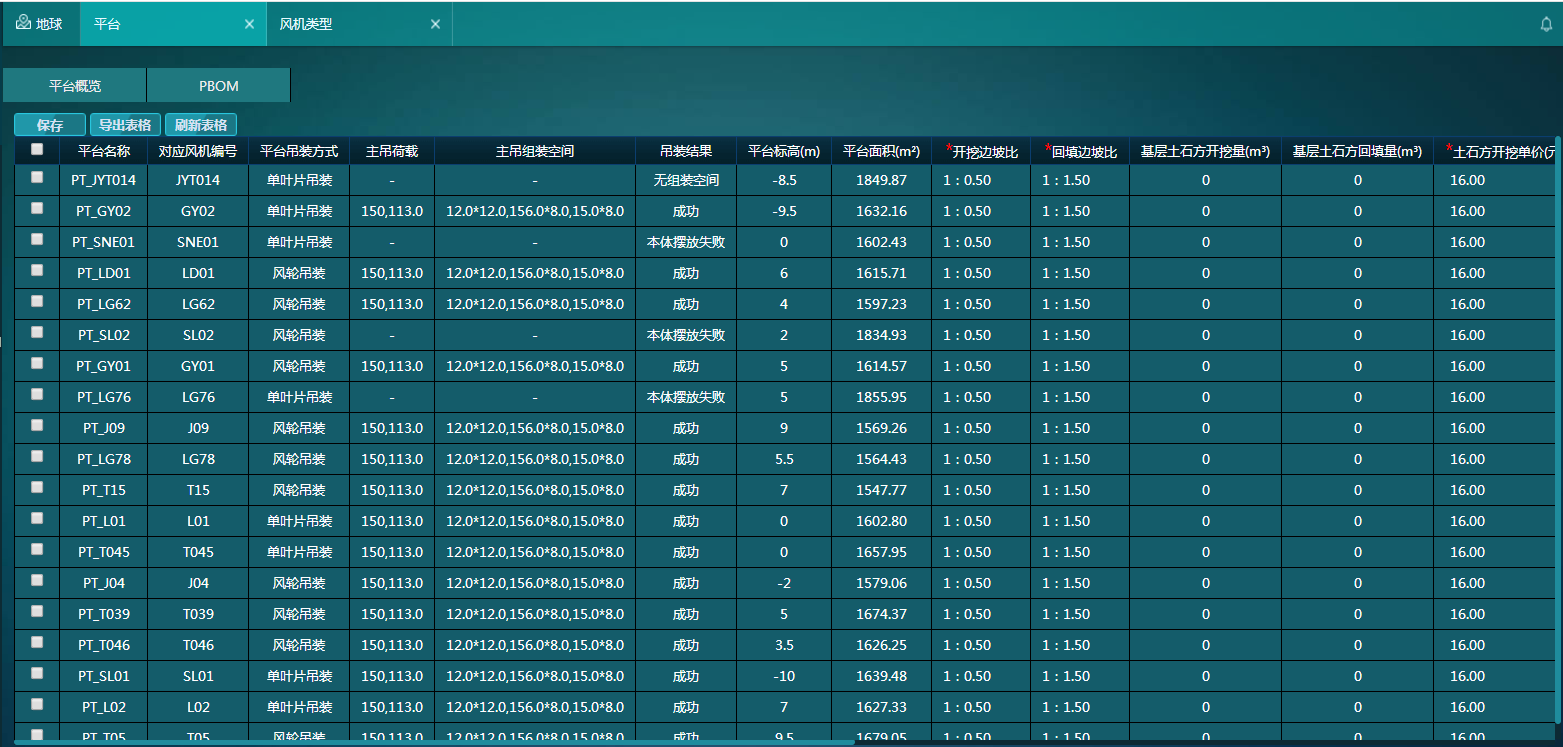Viewport: 1563px width, 747px height.
Task: Click the 基层土石方回填量(m³) column header
Action: click(1357, 151)
